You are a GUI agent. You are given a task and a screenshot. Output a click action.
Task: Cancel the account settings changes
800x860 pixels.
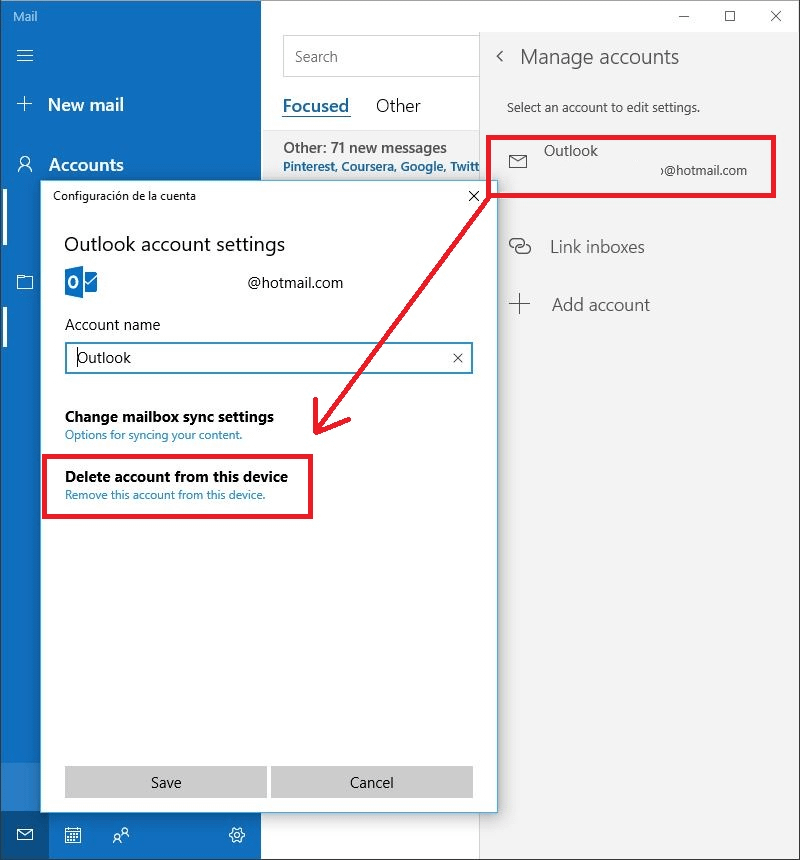coord(371,782)
